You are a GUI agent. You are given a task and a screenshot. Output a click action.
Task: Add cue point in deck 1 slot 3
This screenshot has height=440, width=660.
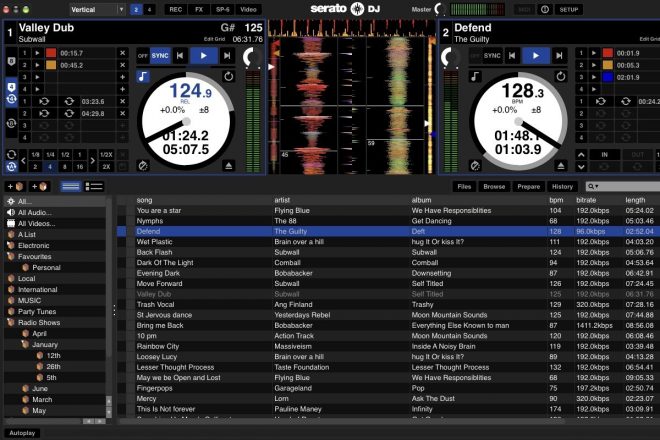(x=122, y=77)
